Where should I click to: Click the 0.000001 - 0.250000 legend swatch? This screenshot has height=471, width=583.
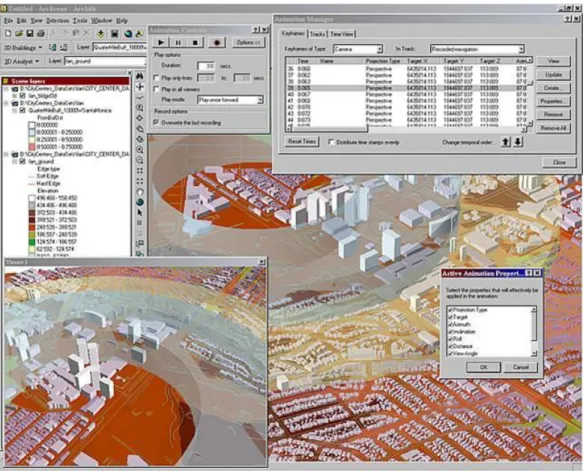coord(32,132)
